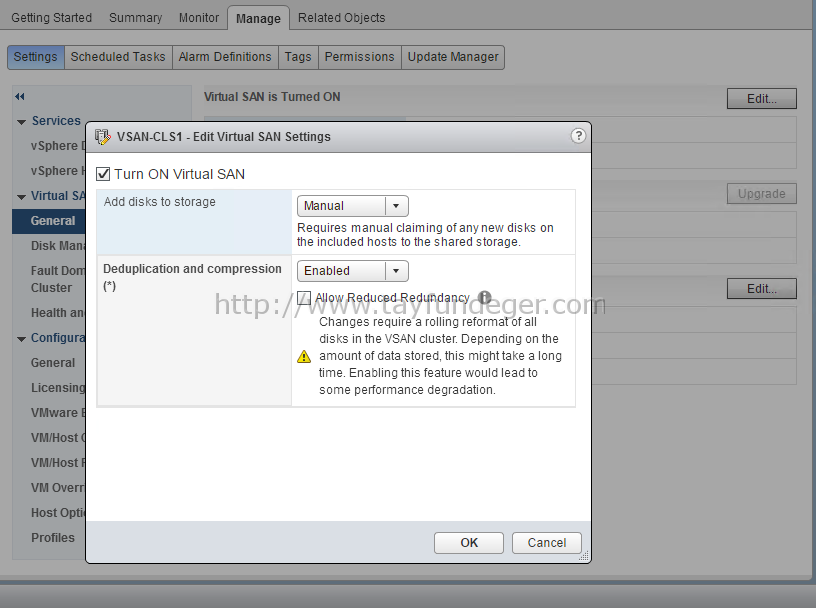
Task: Open the Update Manager sub-tab
Action: (x=453, y=57)
